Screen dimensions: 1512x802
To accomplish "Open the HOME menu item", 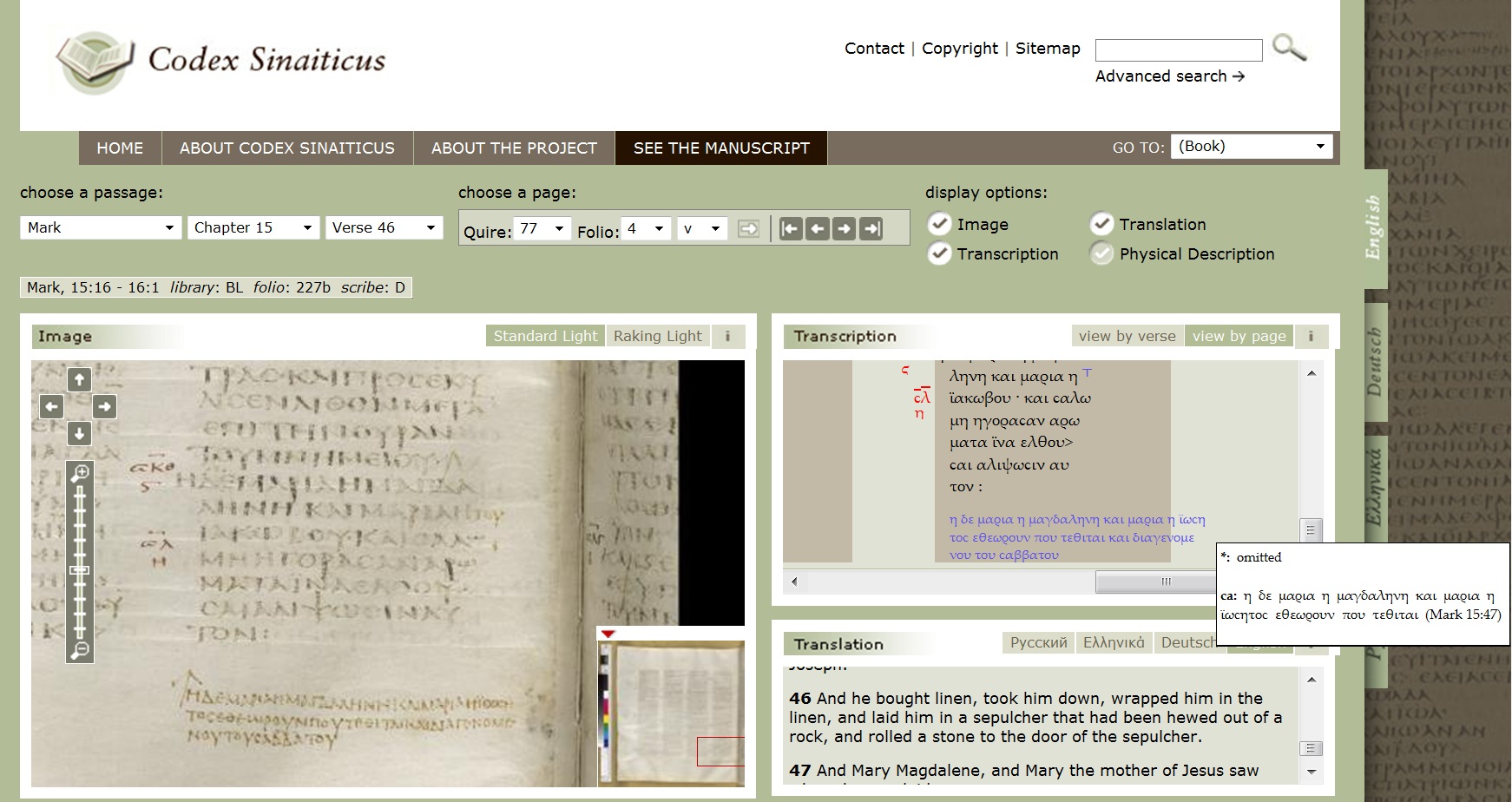I will coord(120,148).
